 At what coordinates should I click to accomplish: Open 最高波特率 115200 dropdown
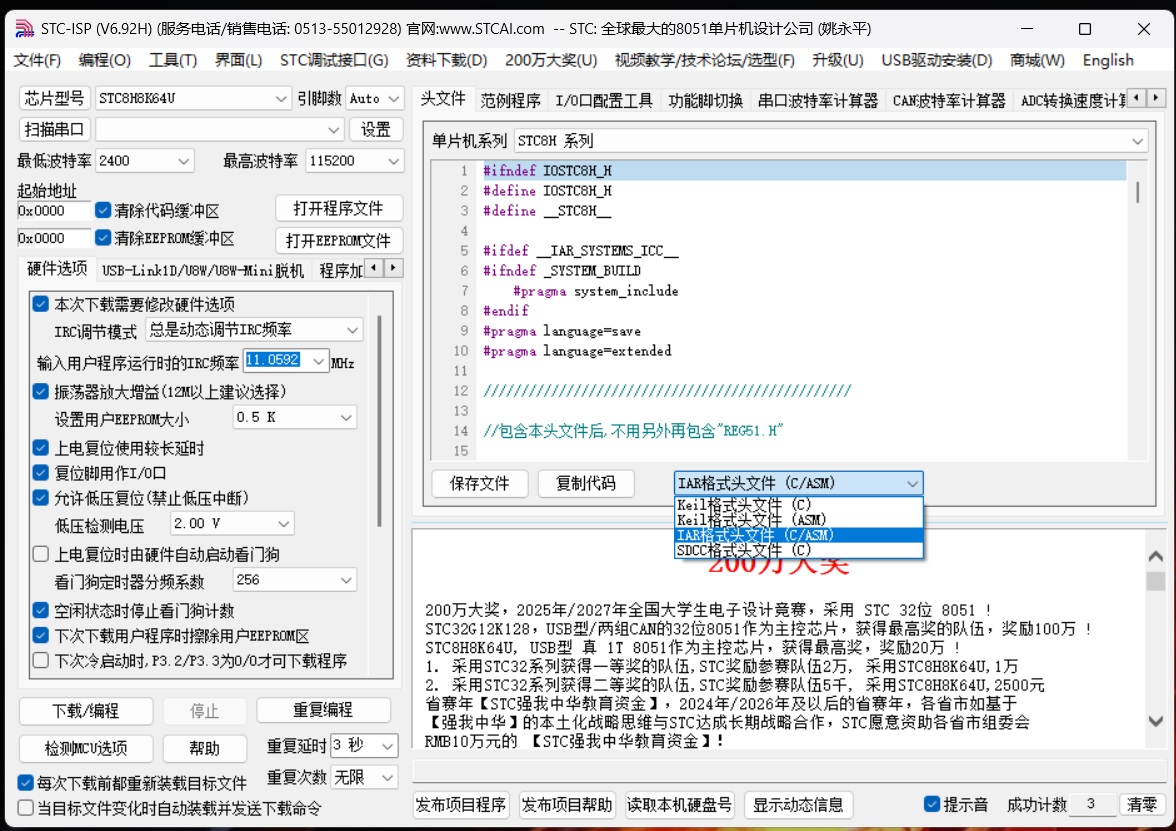(x=354, y=160)
